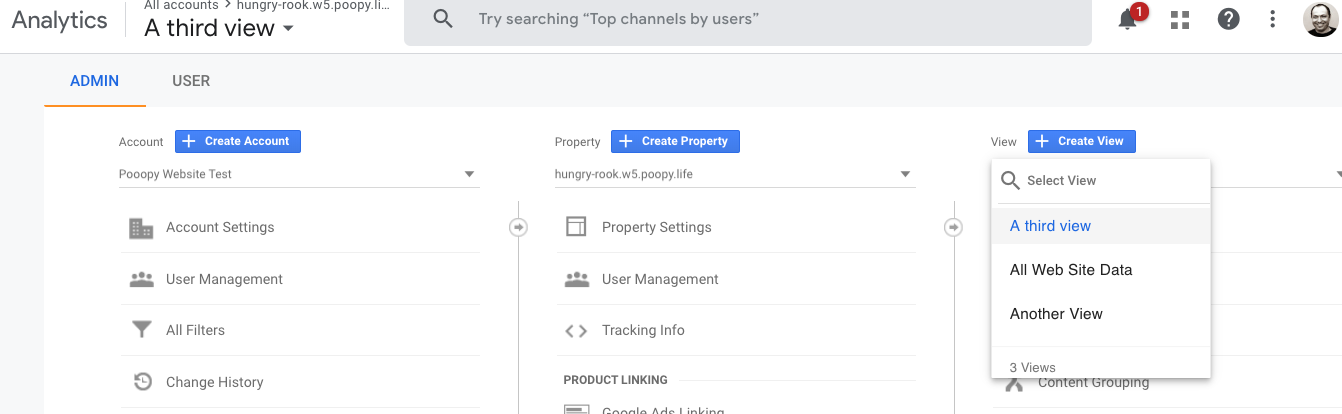Open the Google apps grid icon

1180,19
